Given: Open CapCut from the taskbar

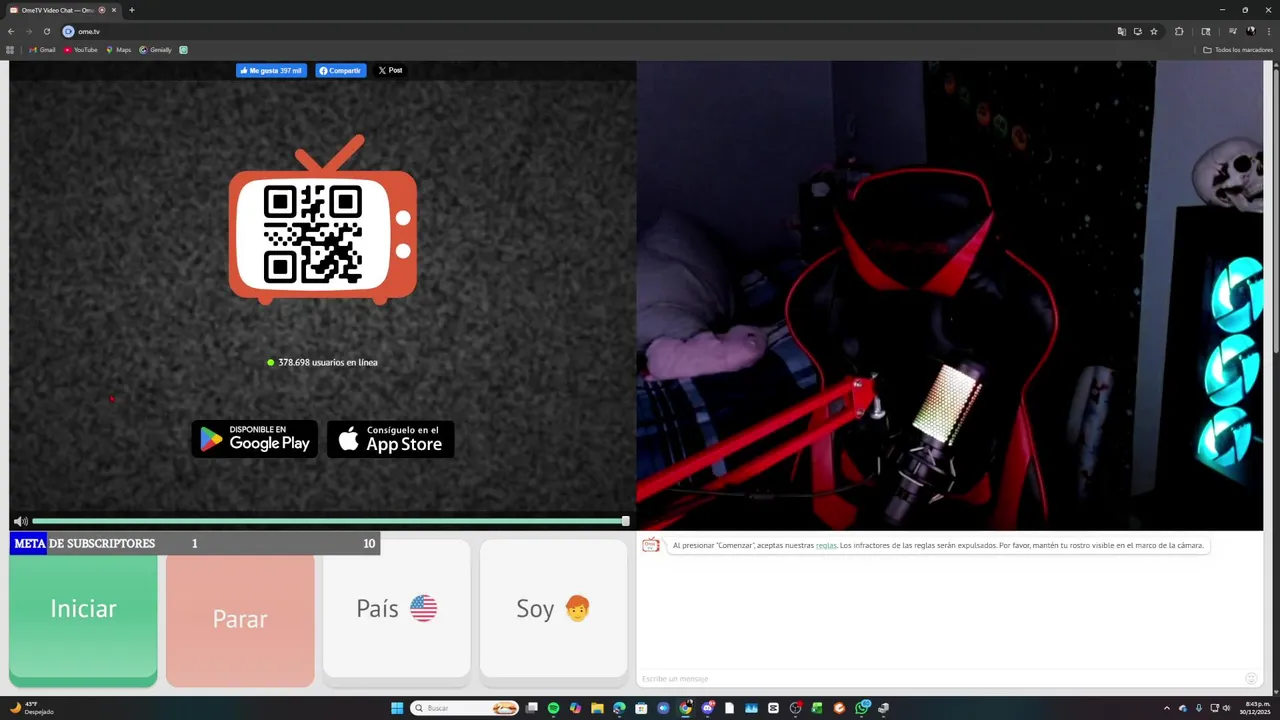Looking at the screenshot, I should pos(773,708).
